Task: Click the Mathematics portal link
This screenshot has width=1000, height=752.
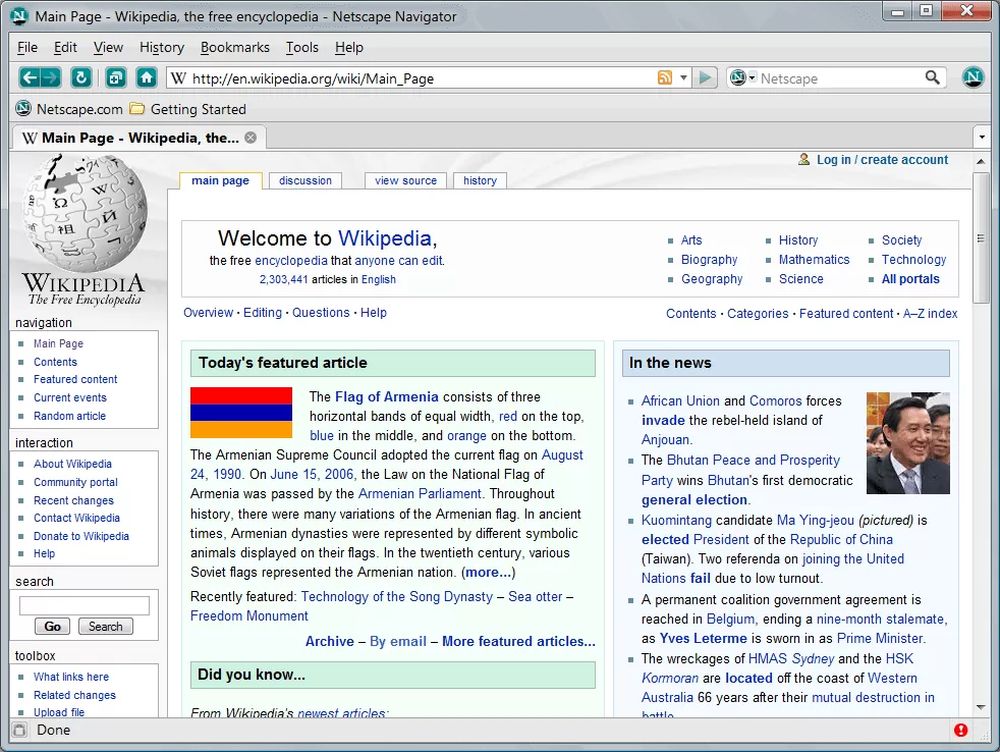Action: coord(814,260)
